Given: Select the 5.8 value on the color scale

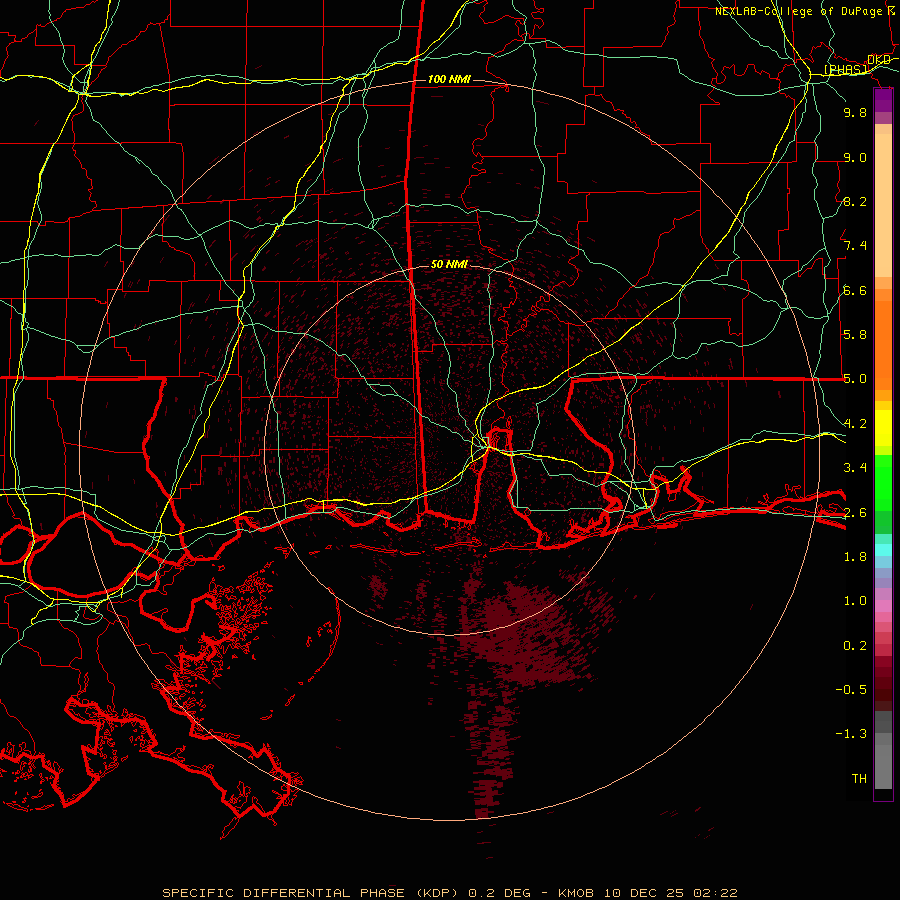Looking at the screenshot, I should tap(855, 335).
